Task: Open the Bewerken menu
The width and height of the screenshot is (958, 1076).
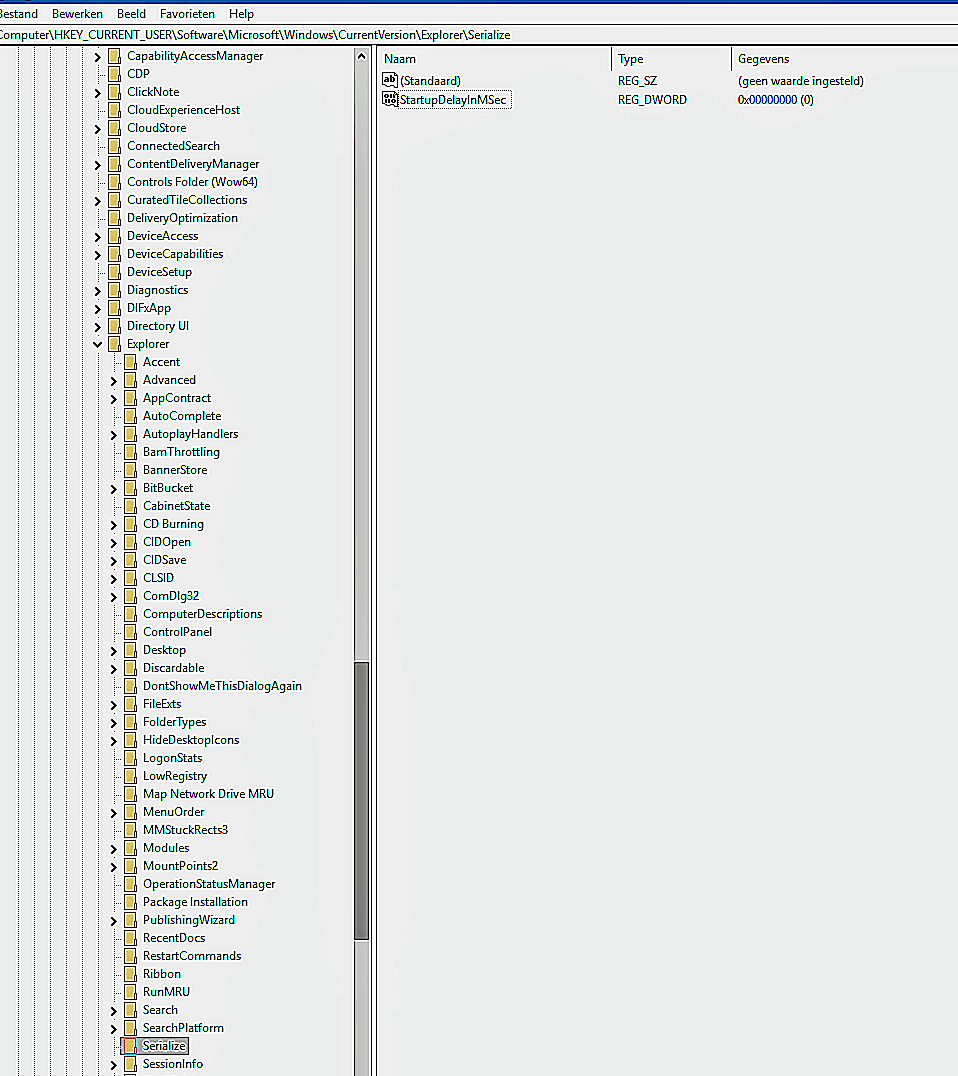Action: [77, 14]
